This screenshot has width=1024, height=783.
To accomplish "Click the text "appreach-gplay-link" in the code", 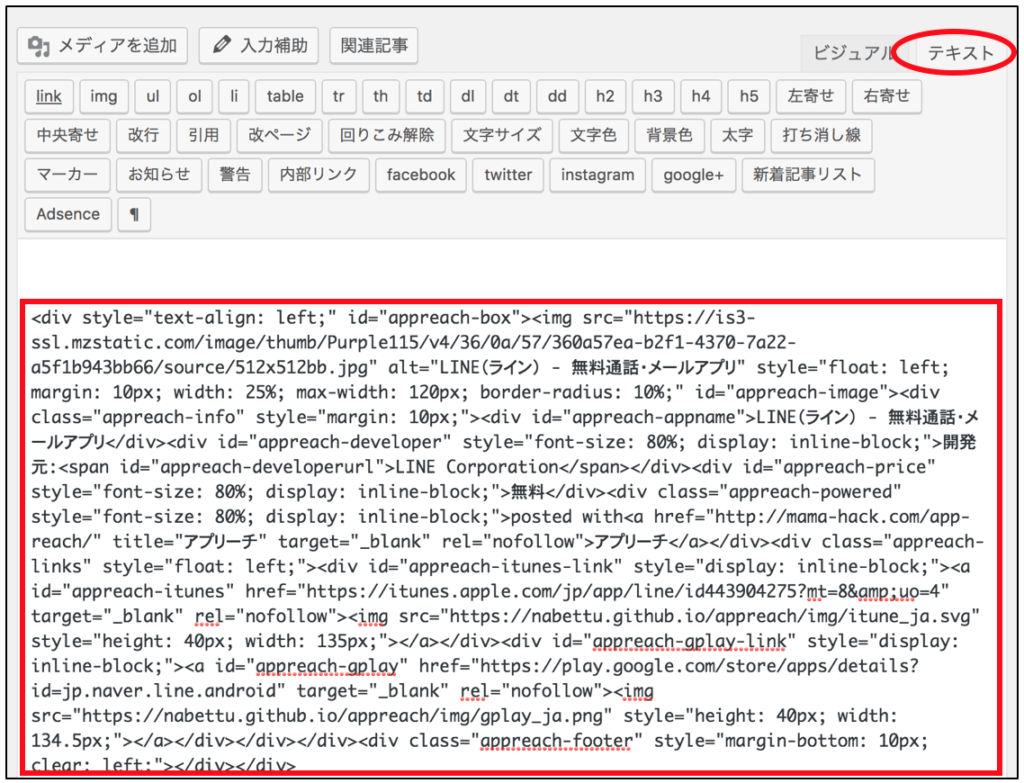I will click(x=690, y=641).
